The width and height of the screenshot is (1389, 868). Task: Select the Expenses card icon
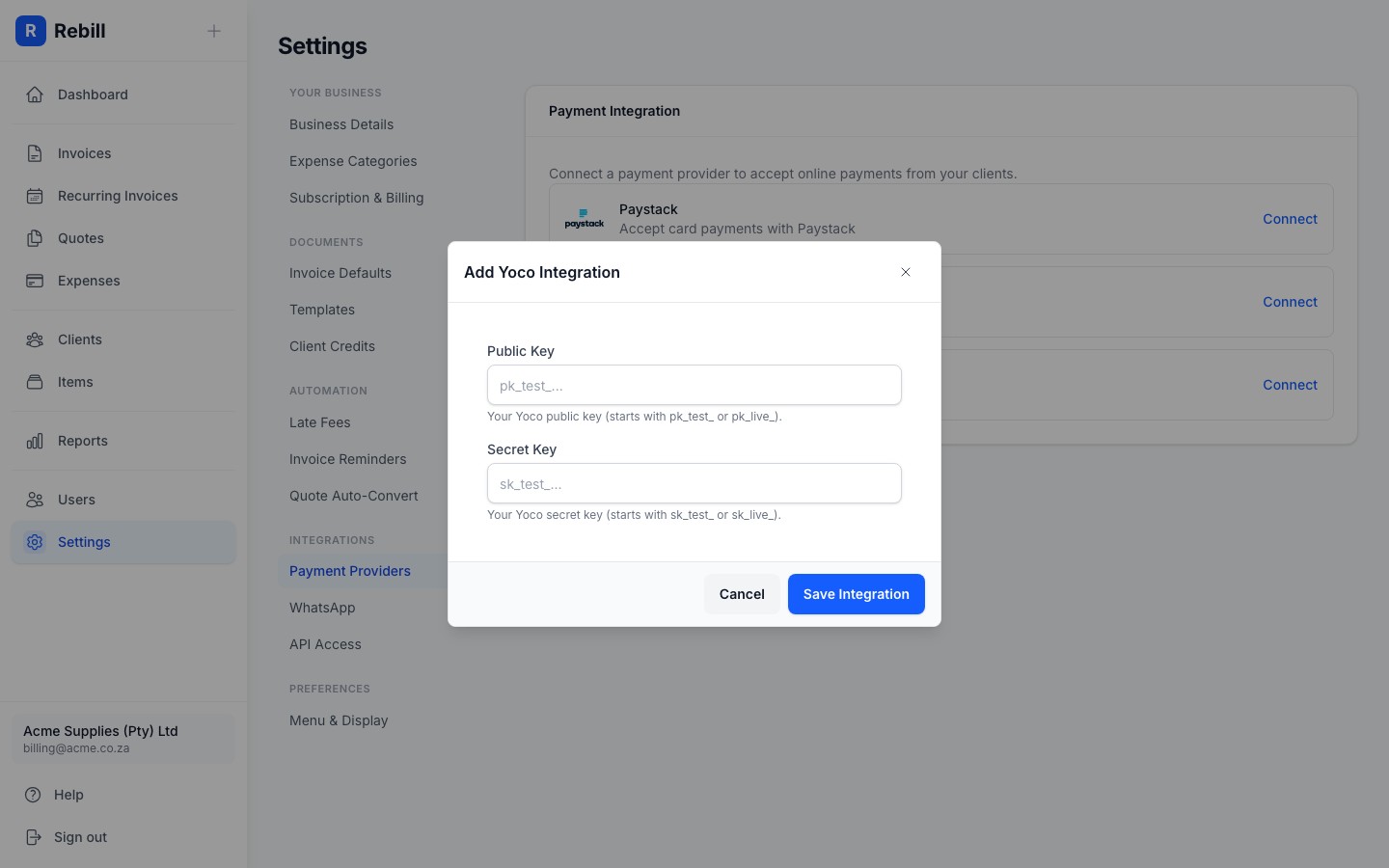point(35,281)
